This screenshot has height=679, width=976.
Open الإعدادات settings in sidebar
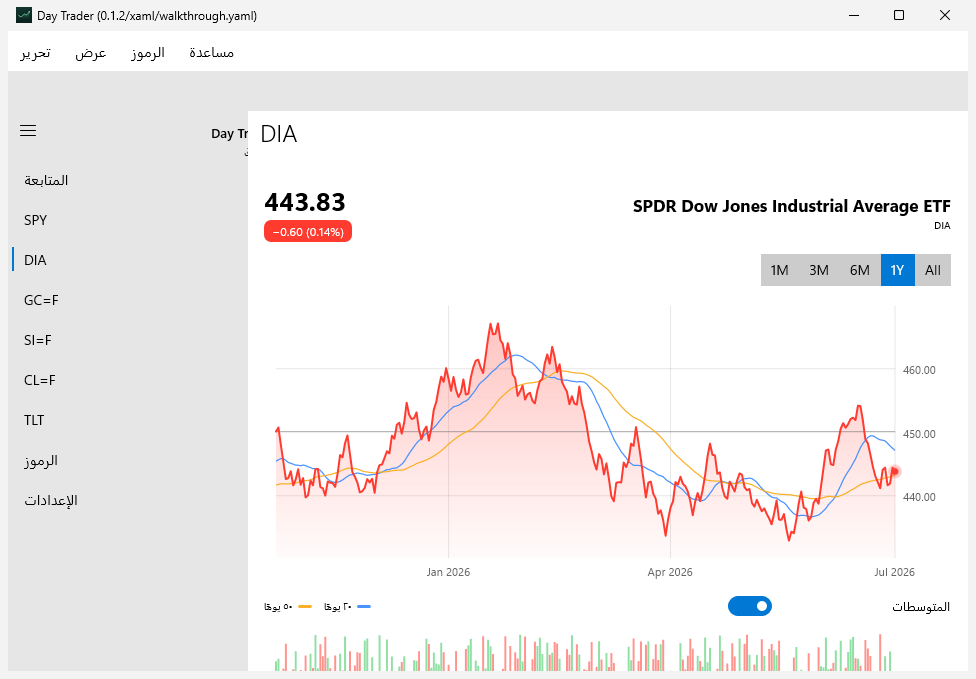(128, 500)
